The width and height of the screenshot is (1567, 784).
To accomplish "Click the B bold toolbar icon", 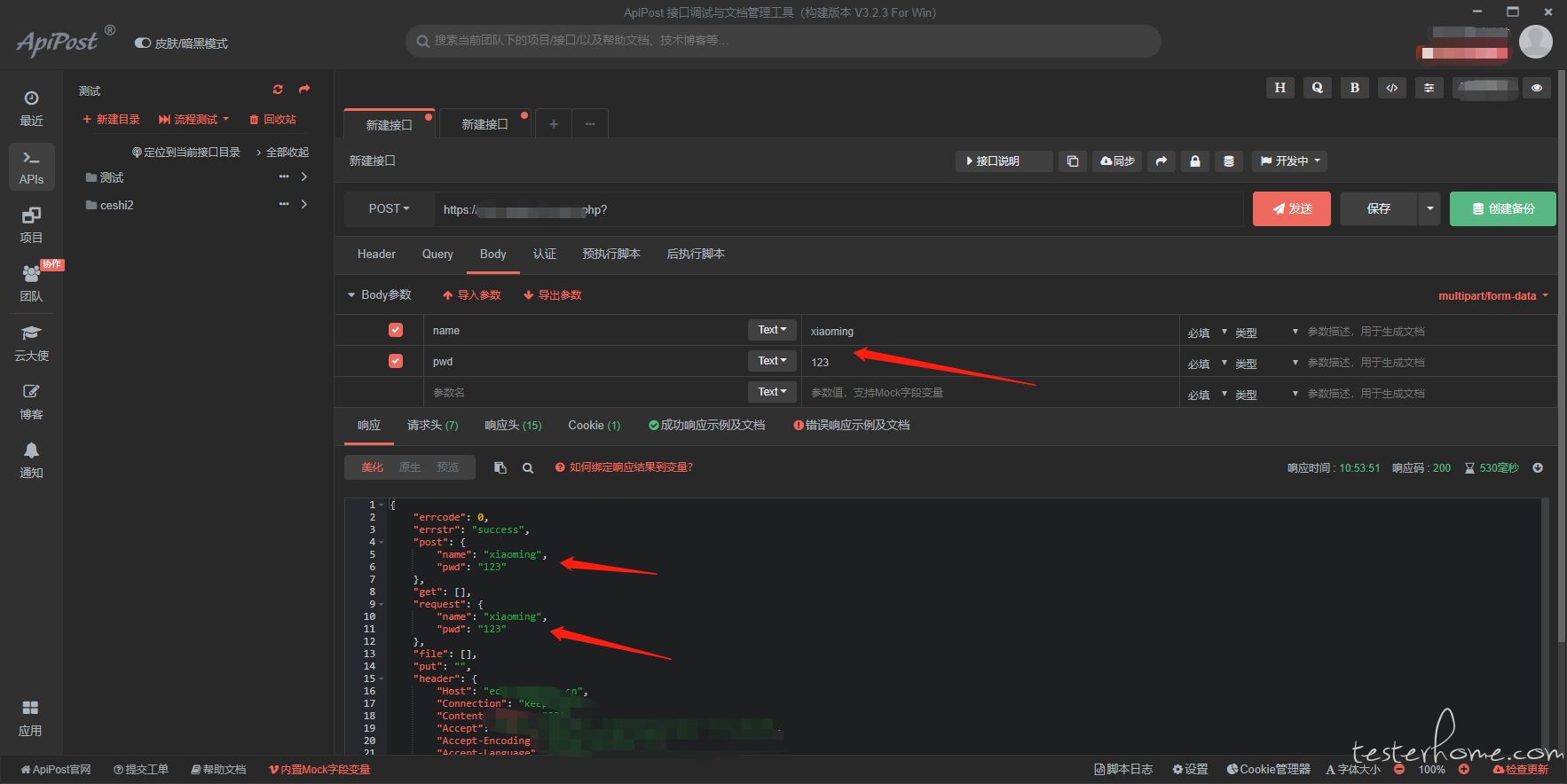I will pos(1354,87).
